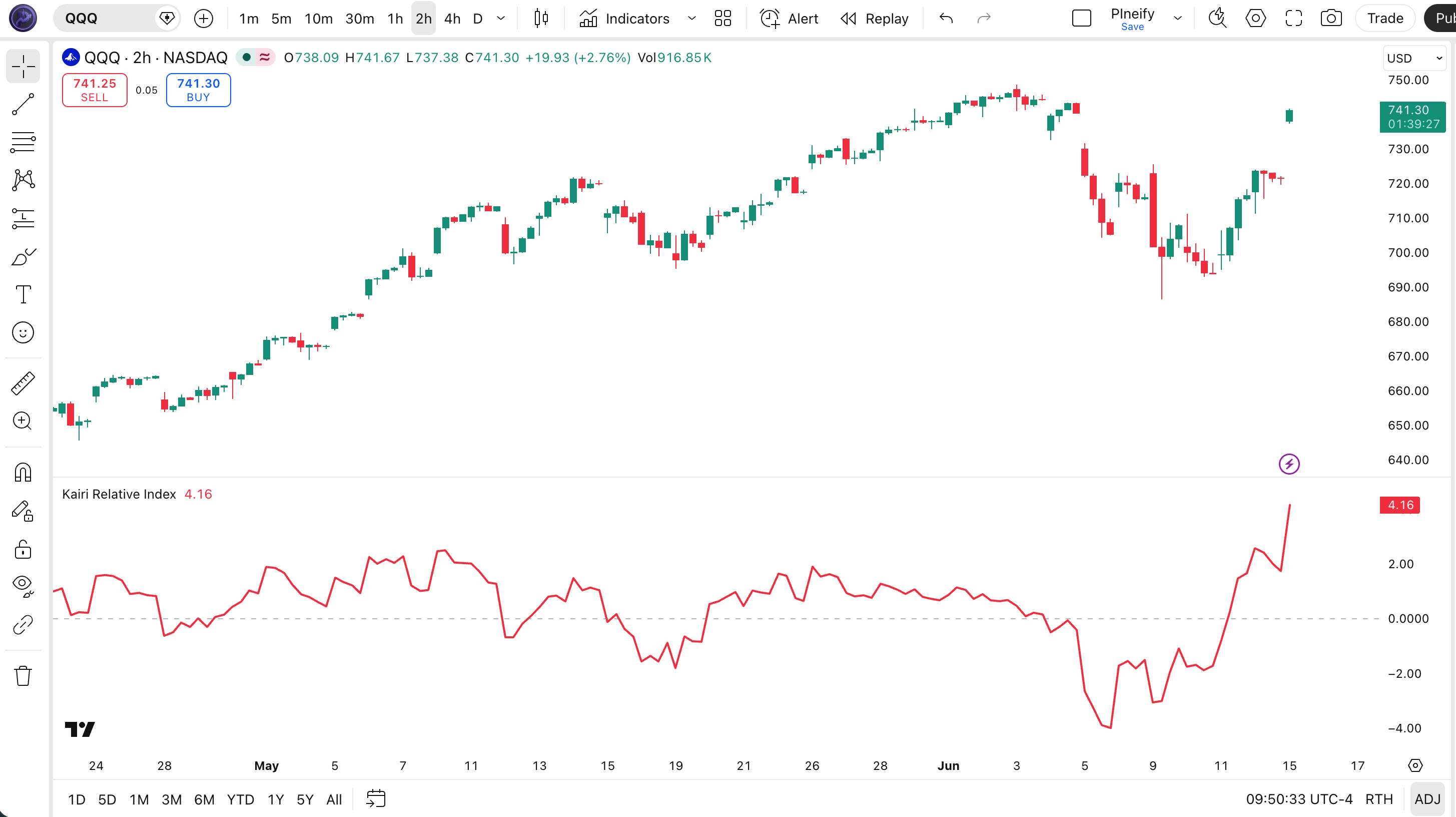Click the symbol favorite diamond icon in QQQ field
This screenshot has height=817, width=1456.
[x=167, y=19]
